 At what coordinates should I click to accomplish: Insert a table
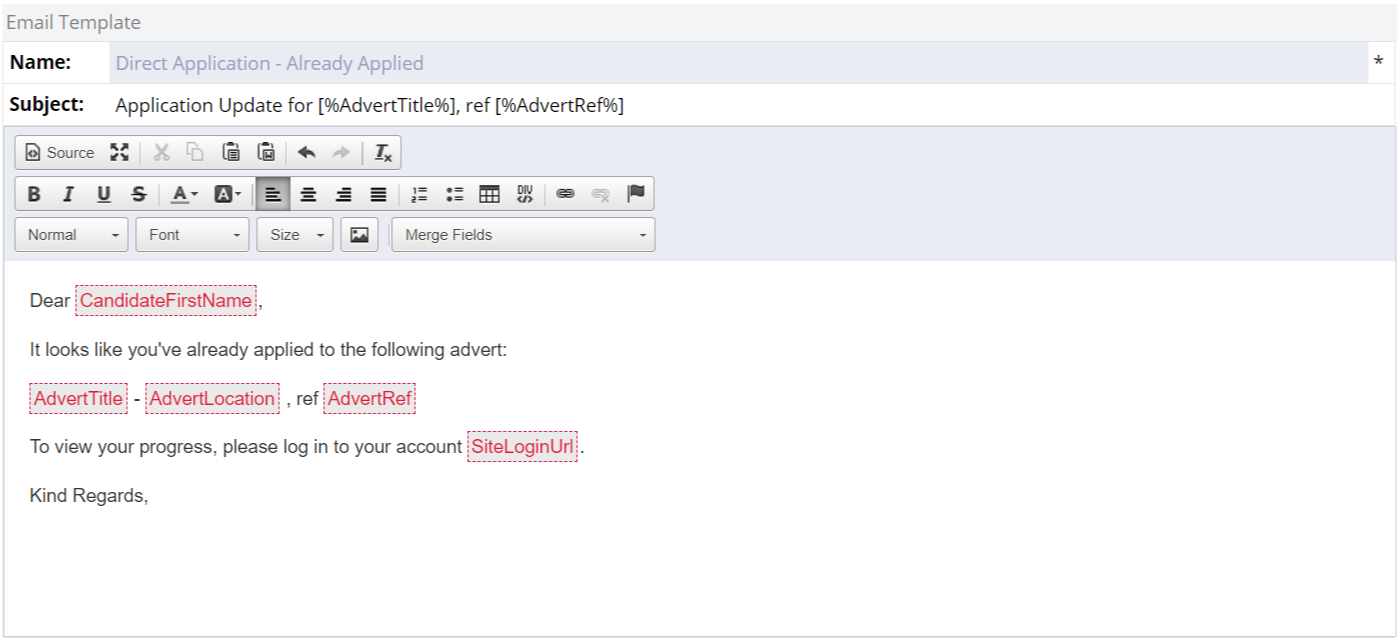[x=490, y=194]
